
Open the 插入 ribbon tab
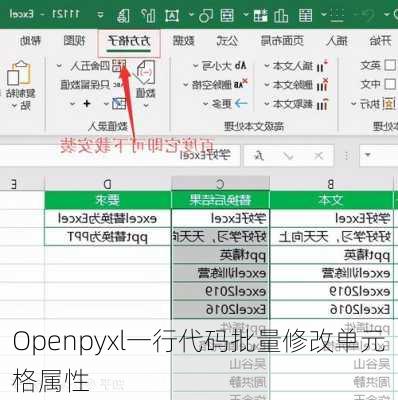337,41
